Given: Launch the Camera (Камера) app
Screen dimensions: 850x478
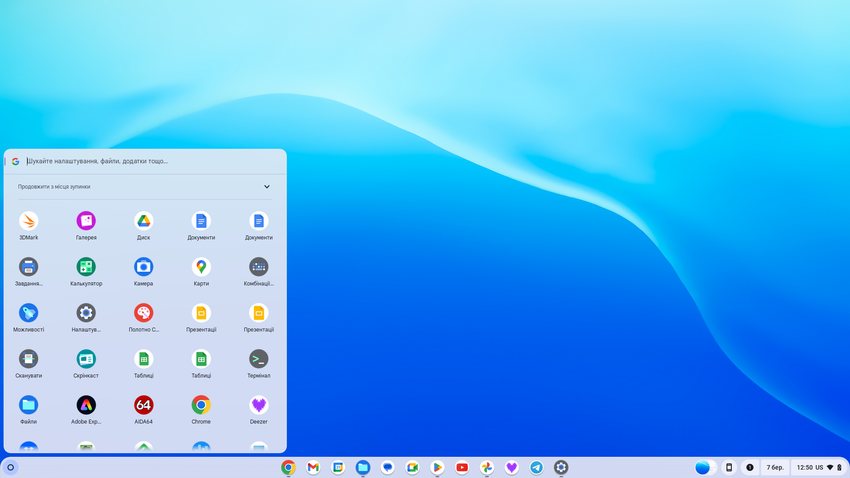Looking at the screenshot, I should pyautogui.click(x=143, y=267).
